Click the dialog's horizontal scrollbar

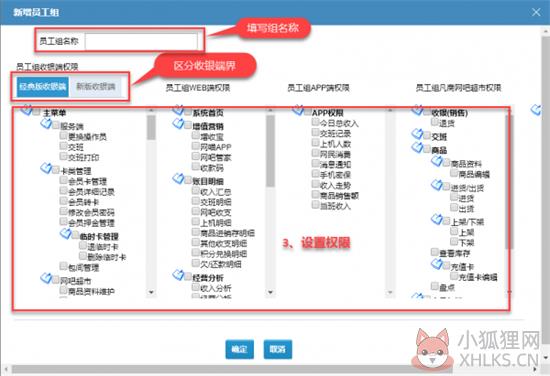[232, 369]
